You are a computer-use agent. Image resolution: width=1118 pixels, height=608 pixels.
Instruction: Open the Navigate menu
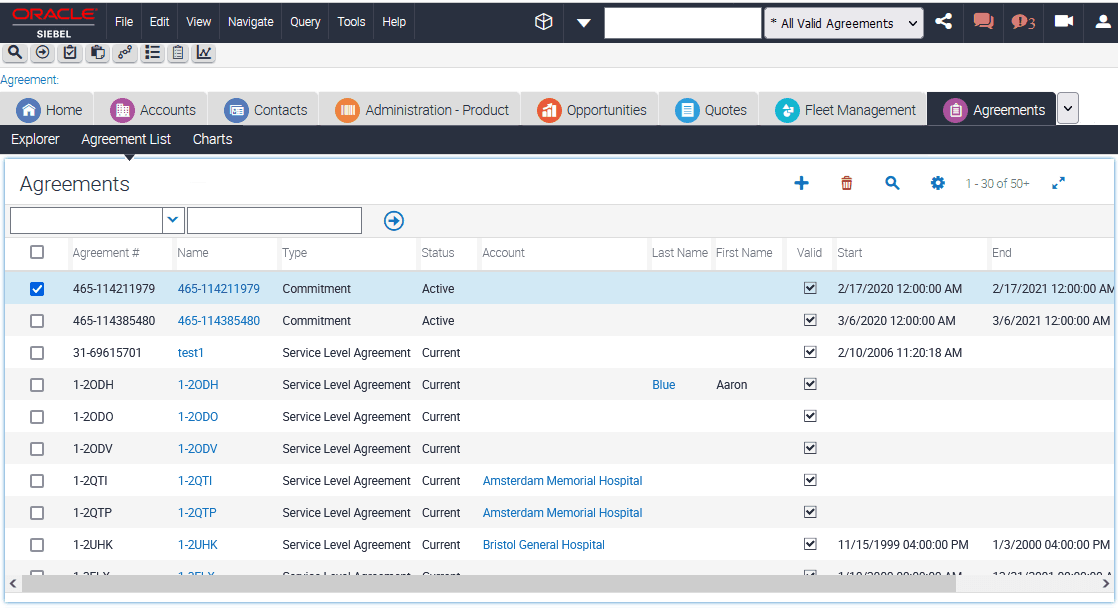click(x=249, y=21)
